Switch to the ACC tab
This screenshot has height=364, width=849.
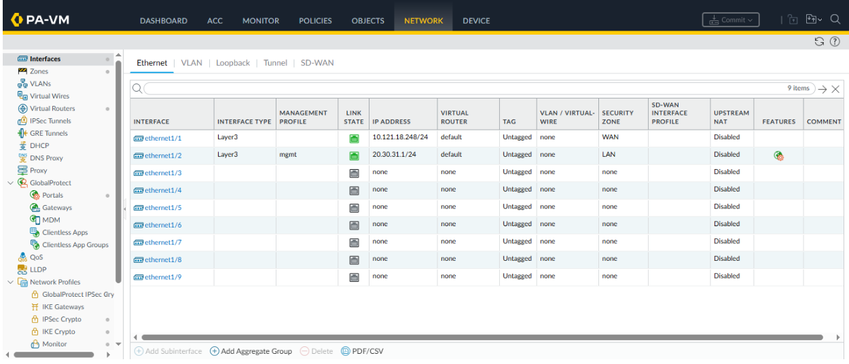tap(215, 21)
